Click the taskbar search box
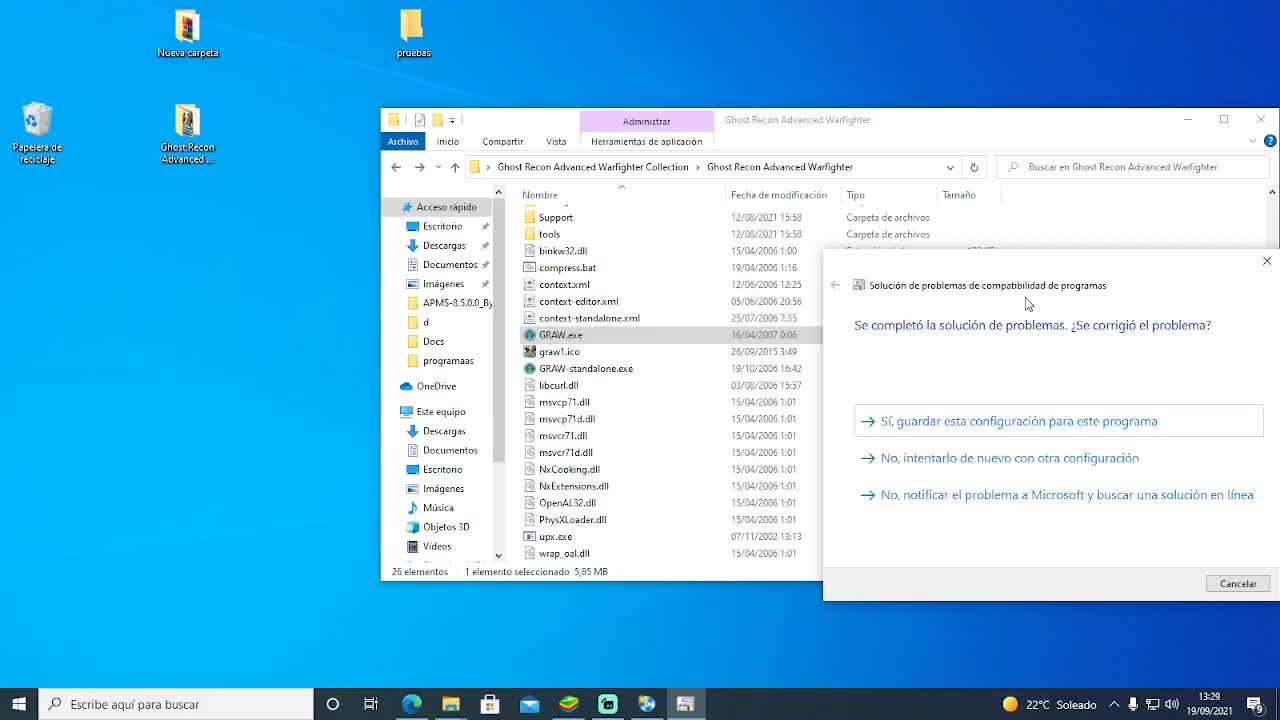 pos(176,704)
